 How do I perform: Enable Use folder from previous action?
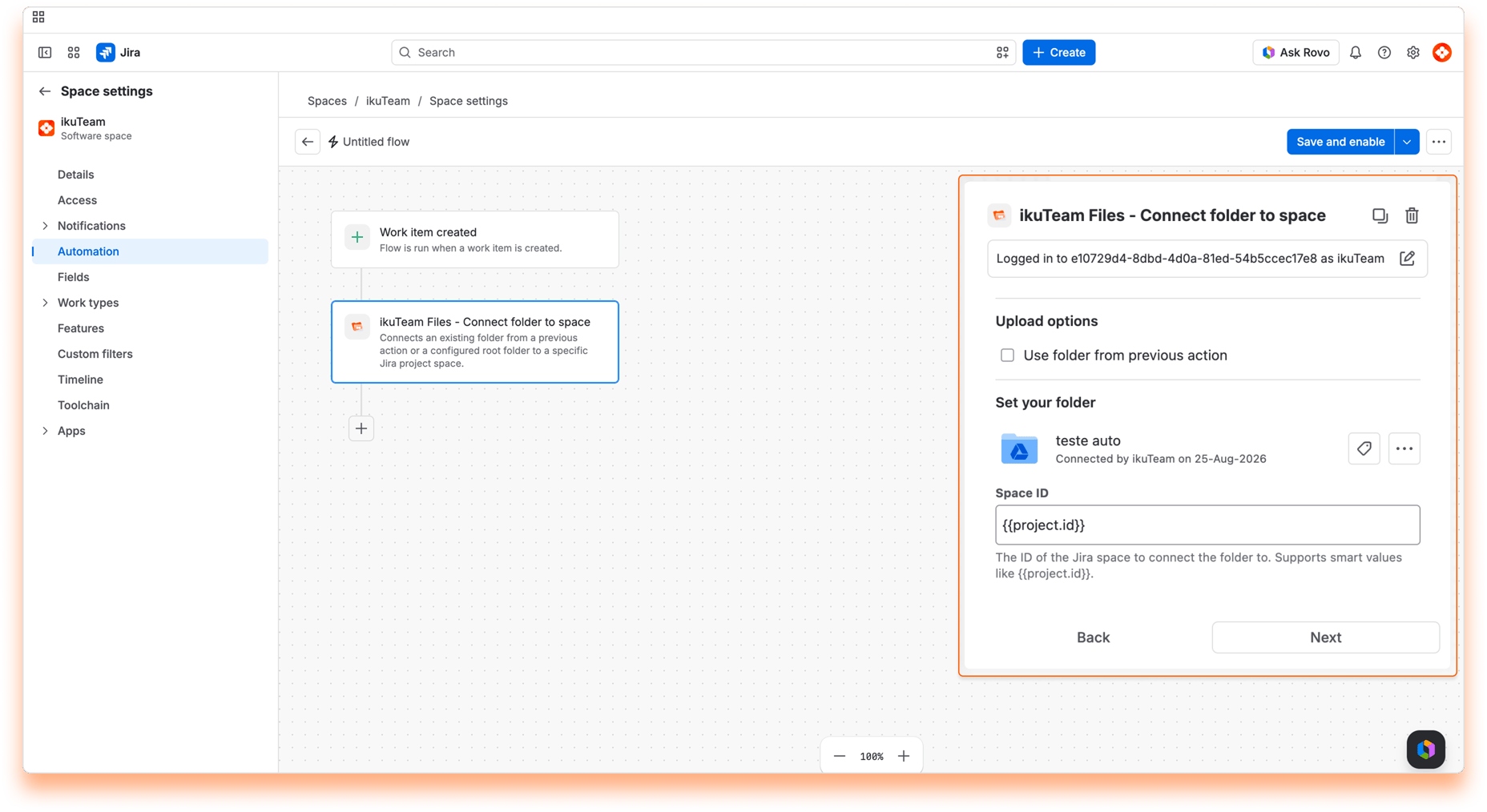pyautogui.click(x=1007, y=356)
